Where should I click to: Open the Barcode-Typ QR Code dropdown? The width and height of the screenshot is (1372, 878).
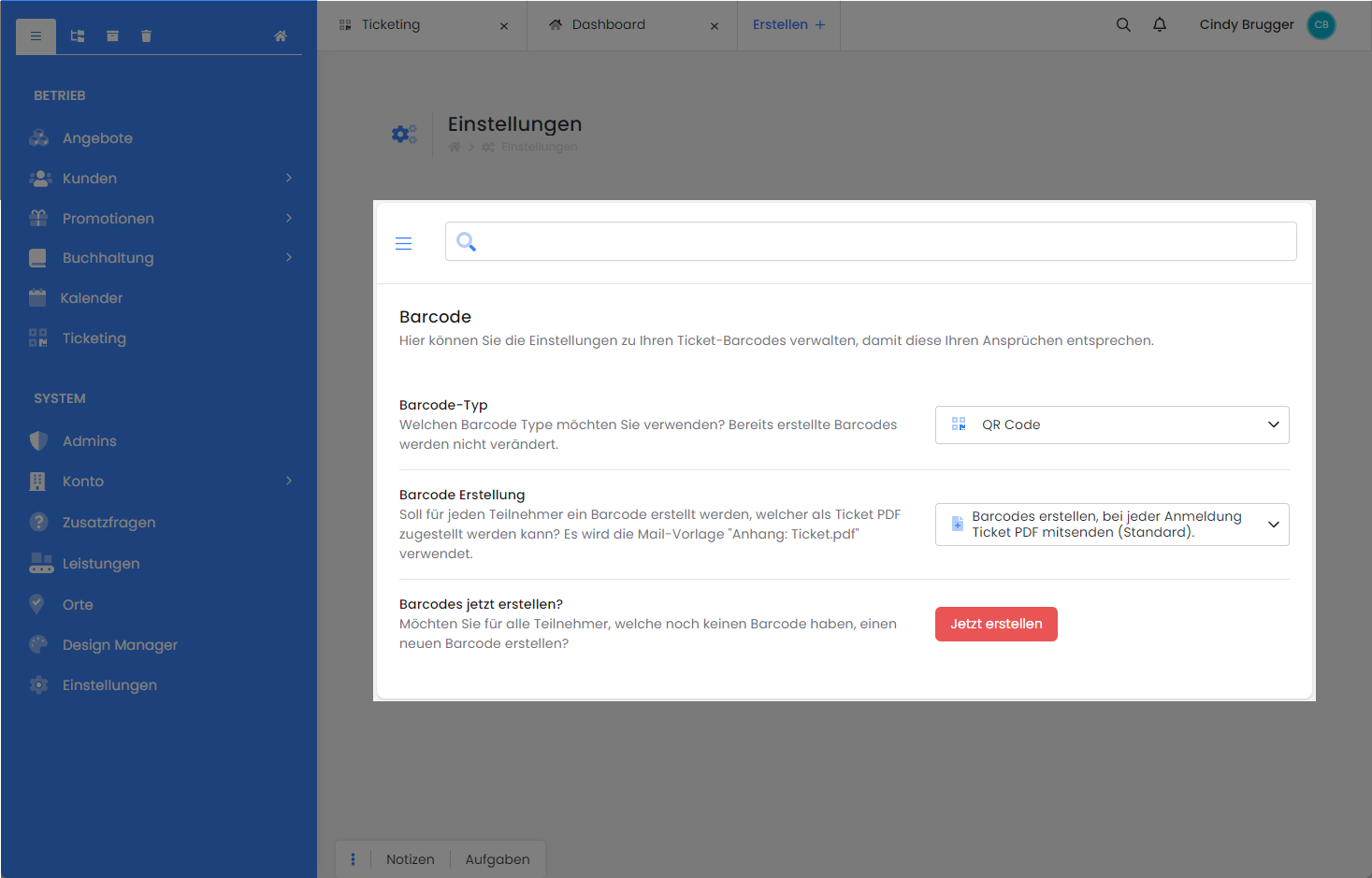(1111, 425)
